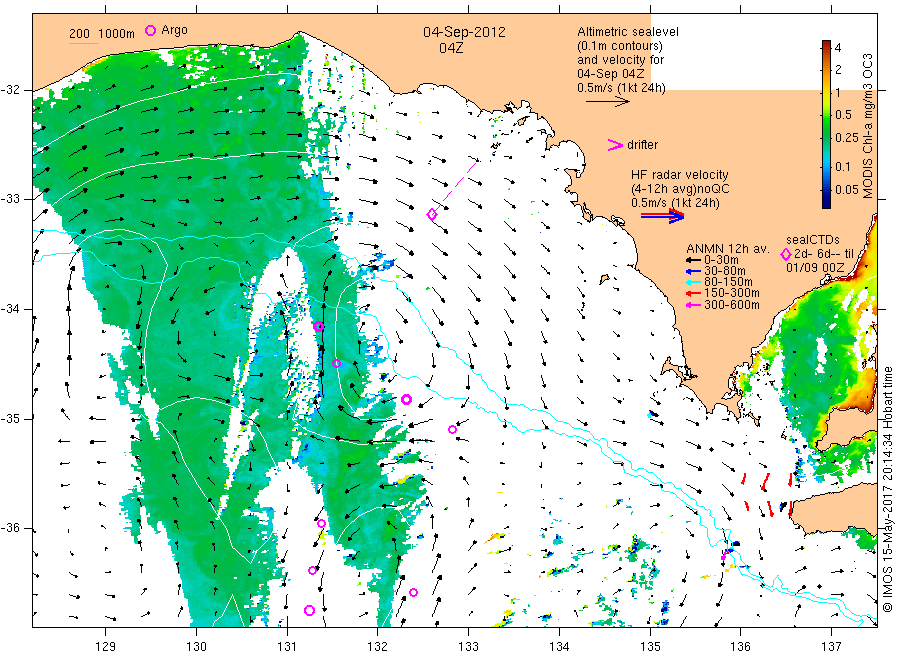
Task: Select the black 0-30m ANMN arrow
Action: point(694,260)
